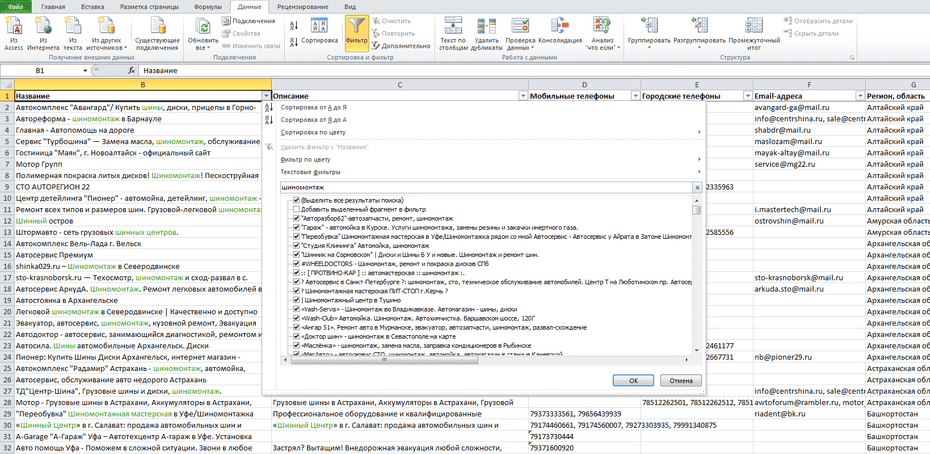
Task: Click the fx insert function icon
Action: pyautogui.click(x=132, y=71)
